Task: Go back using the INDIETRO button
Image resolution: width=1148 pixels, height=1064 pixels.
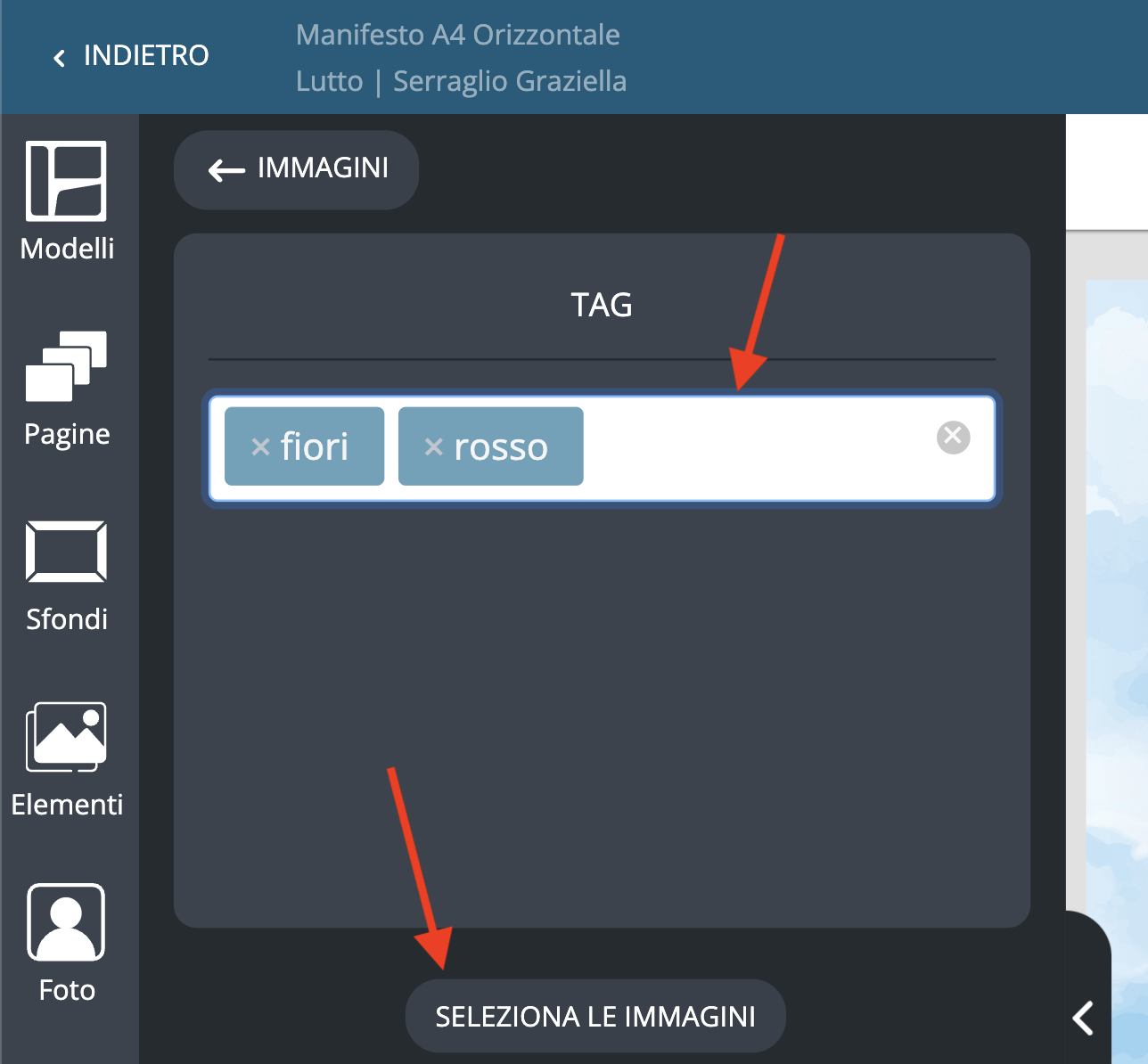Action: pyautogui.click(x=132, y=56)
